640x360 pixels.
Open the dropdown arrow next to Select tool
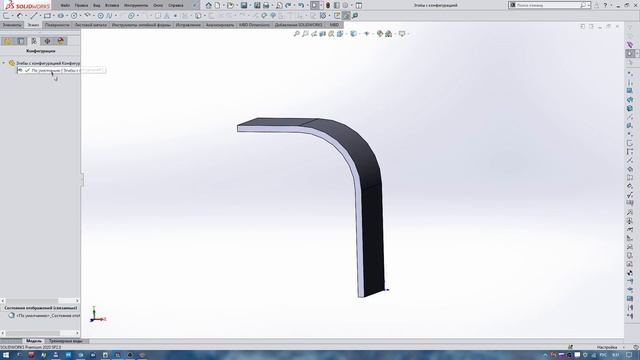tap(321, 5)
